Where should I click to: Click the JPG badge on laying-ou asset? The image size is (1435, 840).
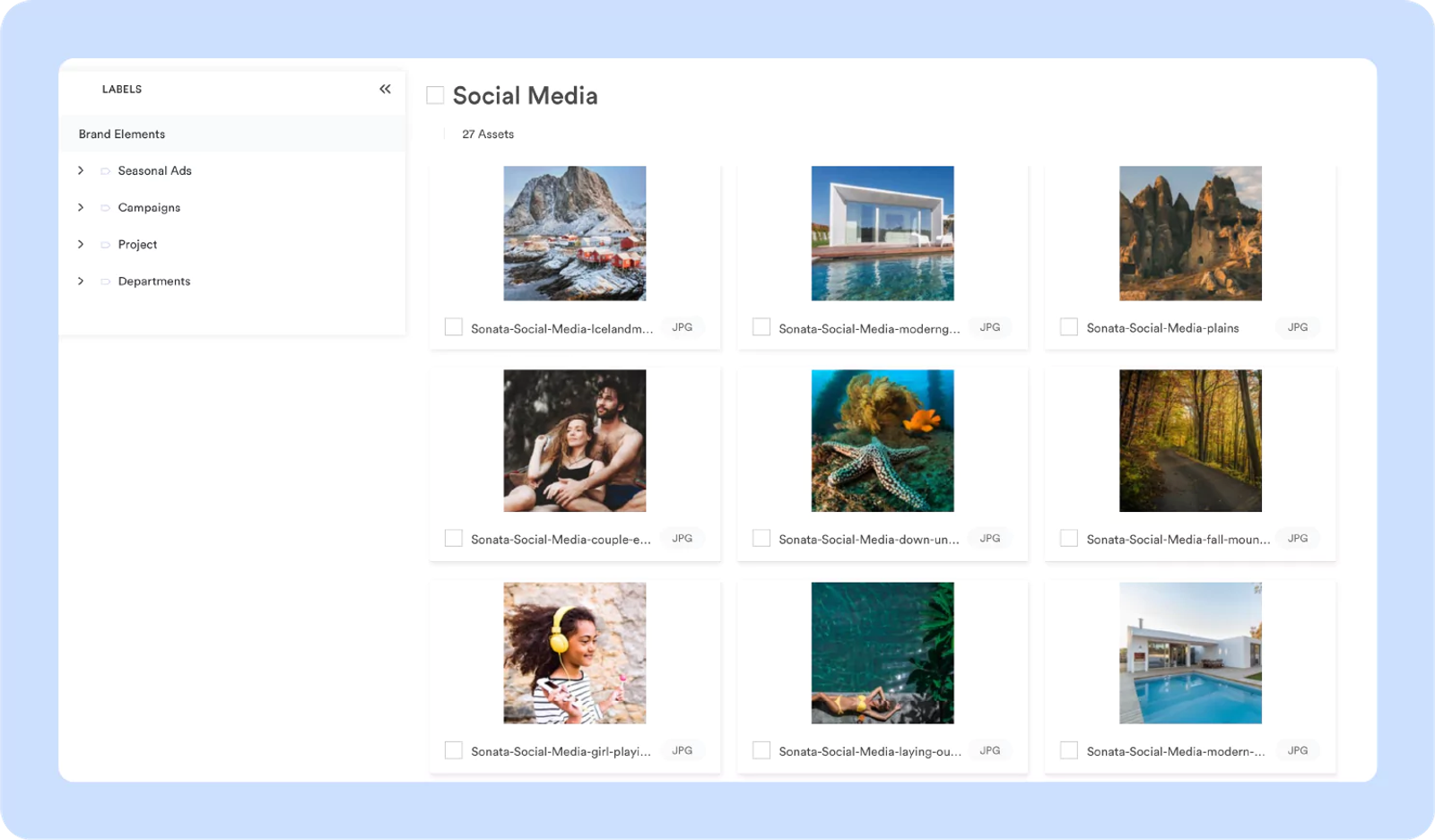tap(990, 750)
